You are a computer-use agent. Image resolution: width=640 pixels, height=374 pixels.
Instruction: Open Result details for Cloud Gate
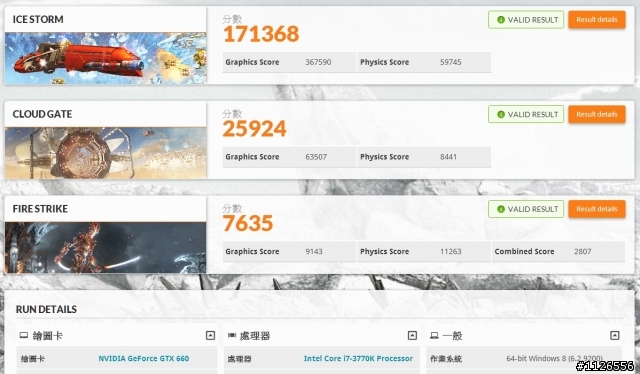597,114
